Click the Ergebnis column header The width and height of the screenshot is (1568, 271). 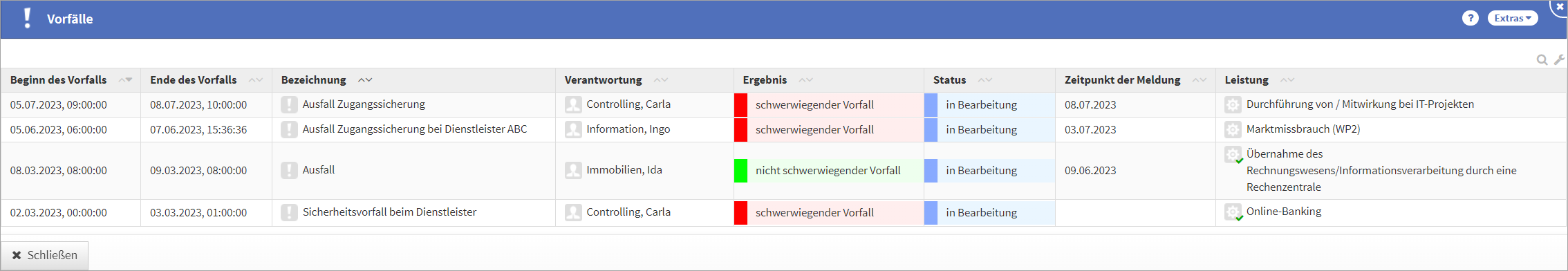click(765, 80)
